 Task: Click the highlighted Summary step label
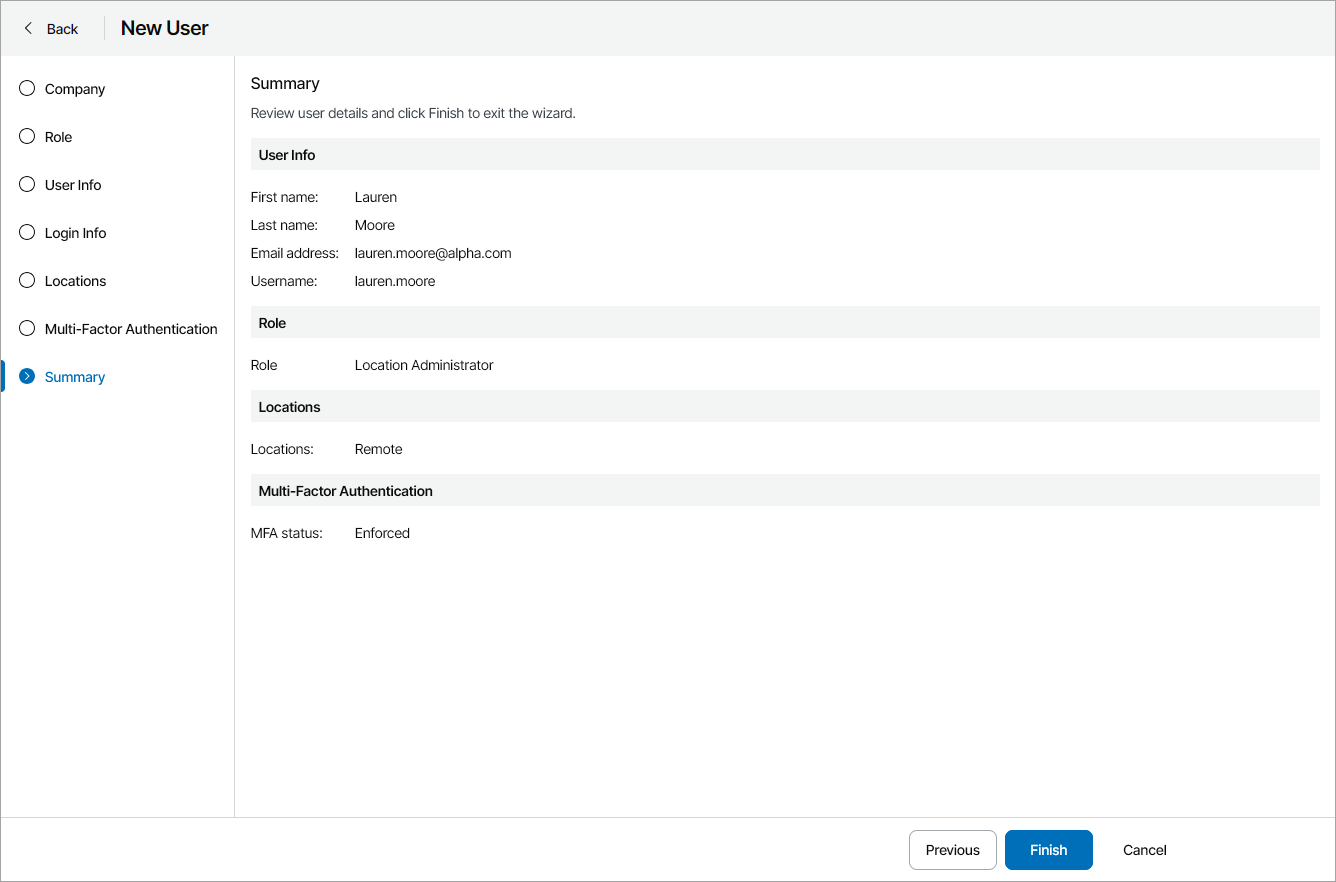(x=74, y=376)
